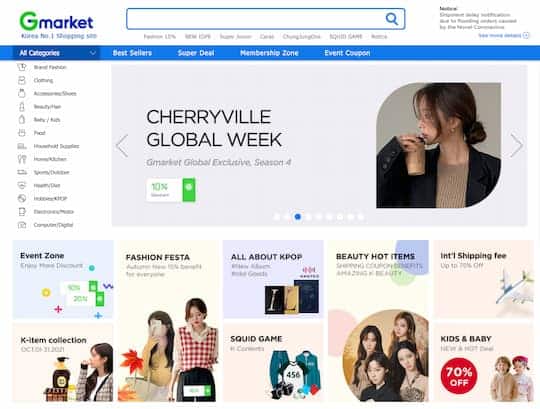Select the active blue carousel dot
The width and height of the screenshot is (540, 409).
tap(298, 217)
